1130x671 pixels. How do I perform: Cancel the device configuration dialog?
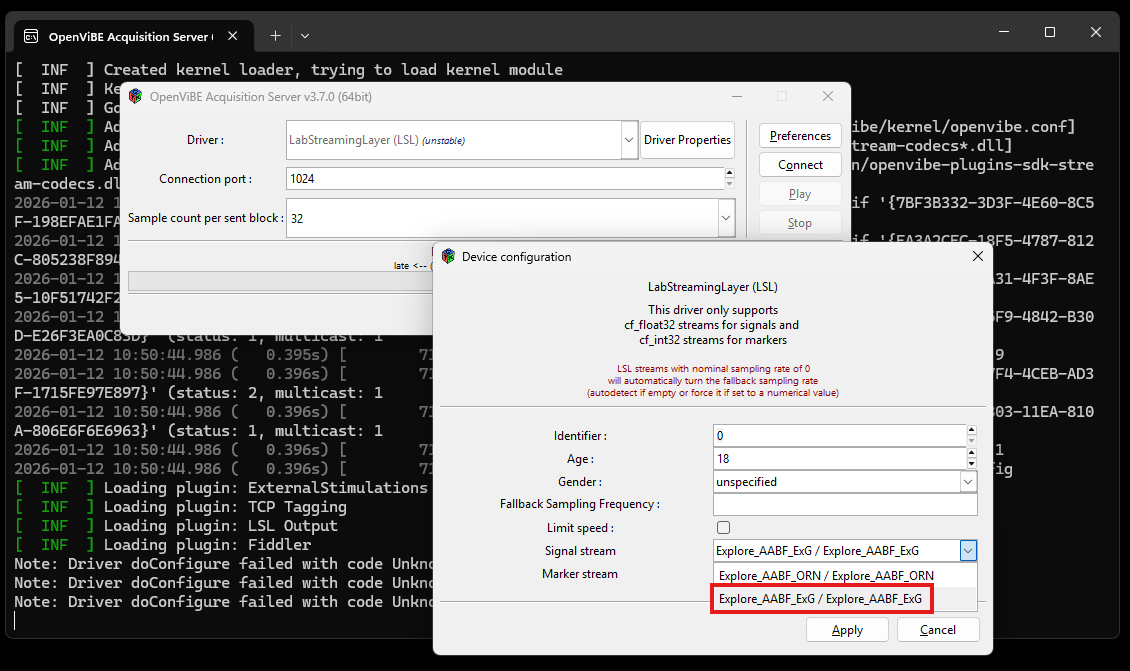938,630
